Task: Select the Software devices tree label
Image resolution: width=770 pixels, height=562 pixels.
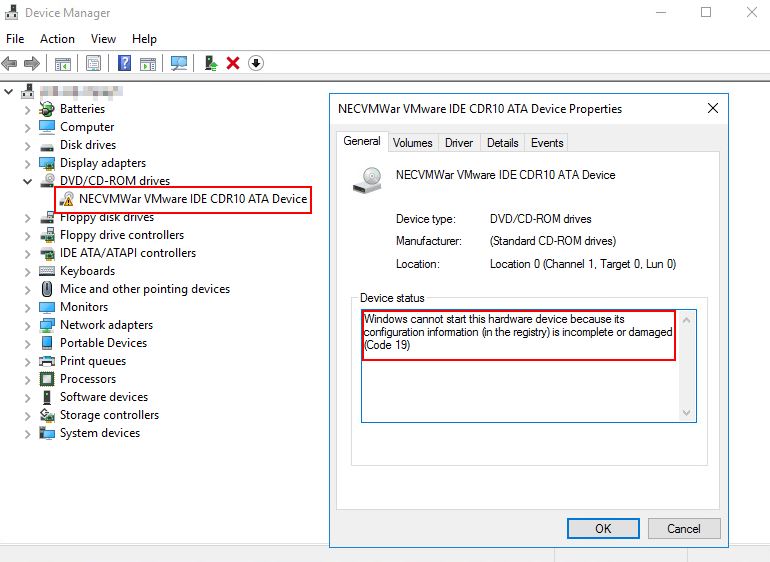Action: pos(104,397)
